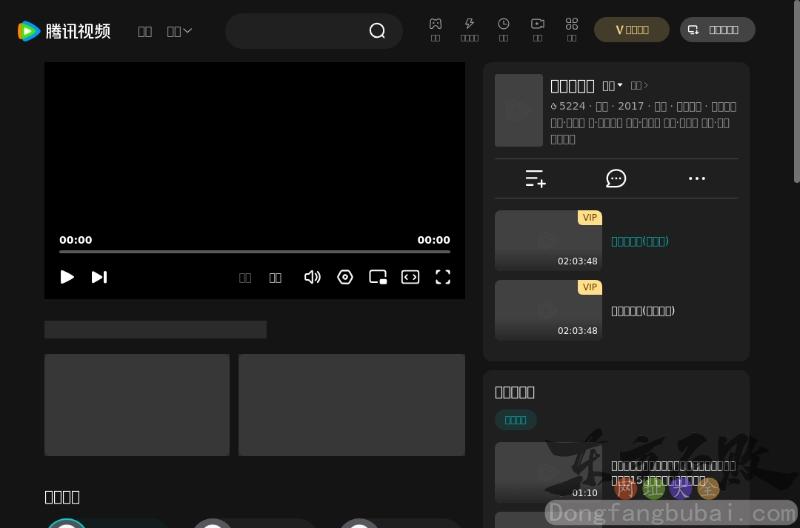
Task: Click the Tencent Video logo
Action: [64, 31]
